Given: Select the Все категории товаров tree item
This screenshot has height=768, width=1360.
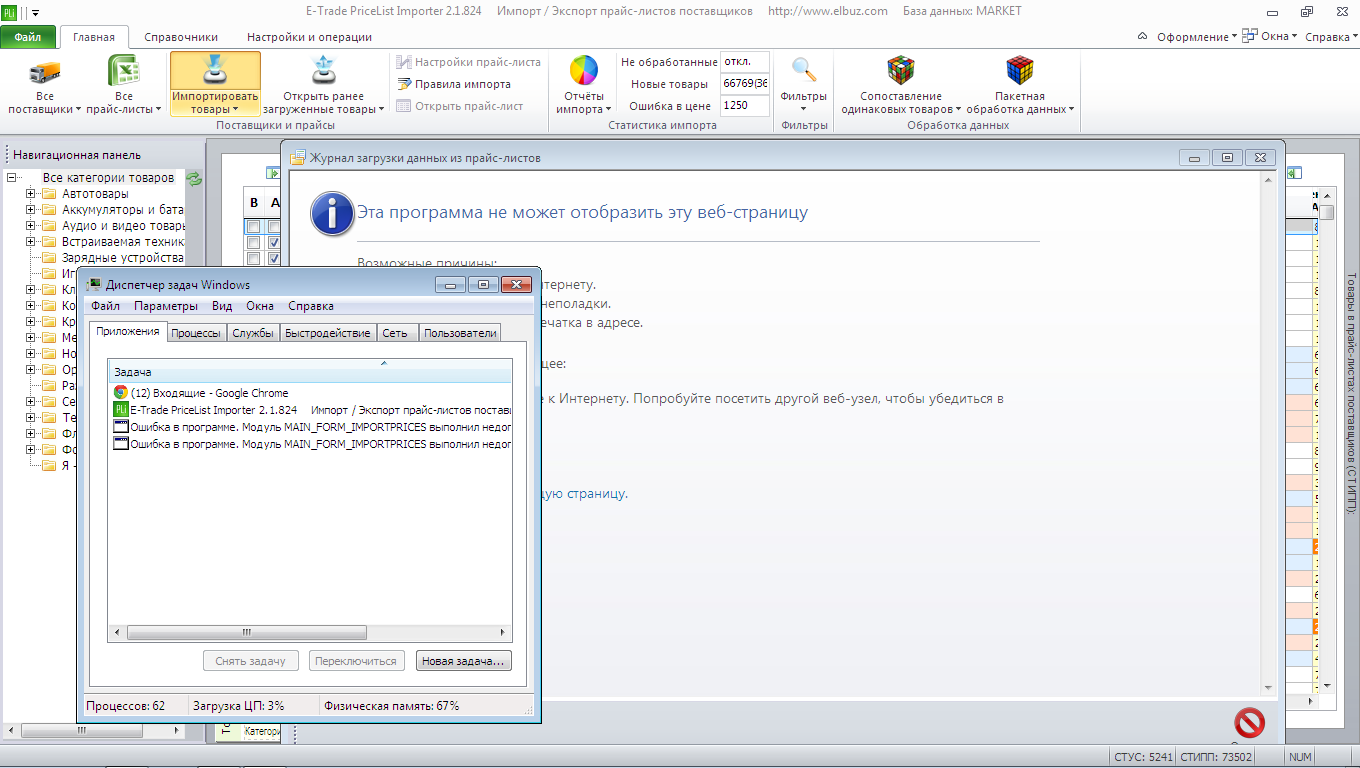Looking at the screenshot, I should coord(108,178).
